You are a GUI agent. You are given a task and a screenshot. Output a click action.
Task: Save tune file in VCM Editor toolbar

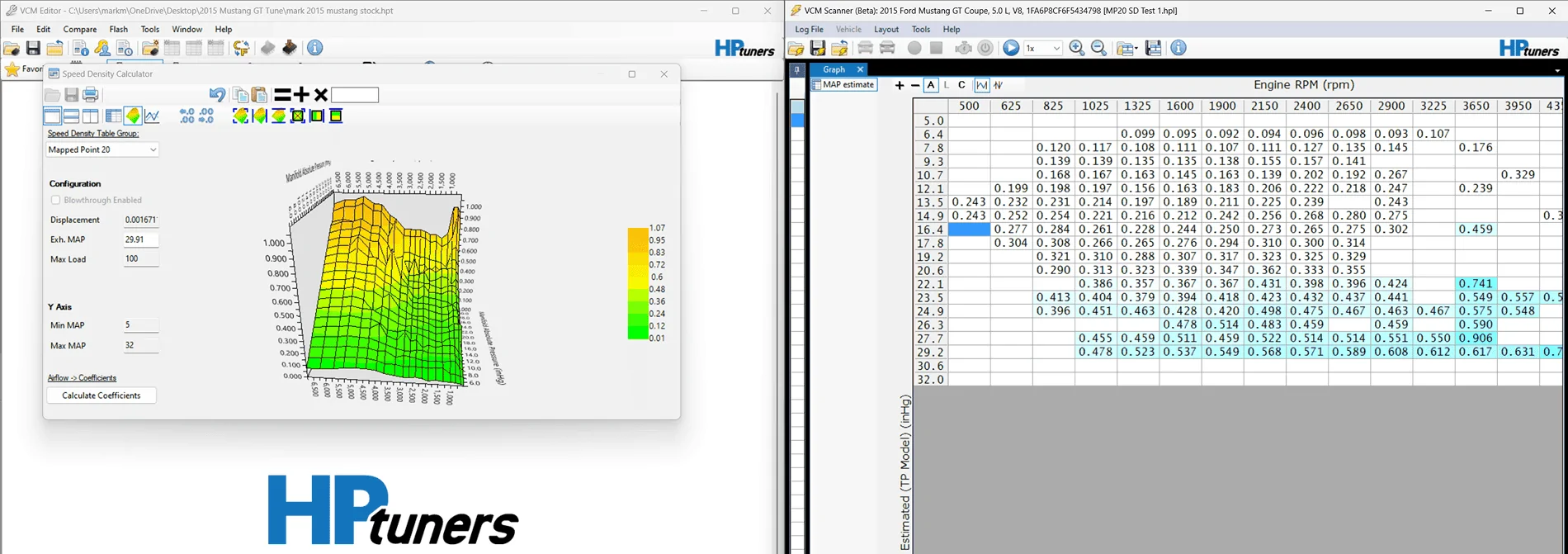click(x=33, y=48)
